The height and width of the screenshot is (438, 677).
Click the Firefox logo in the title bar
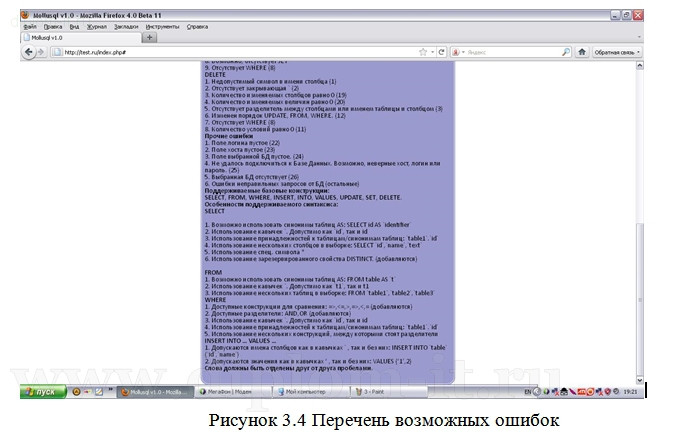coord(25,15)
